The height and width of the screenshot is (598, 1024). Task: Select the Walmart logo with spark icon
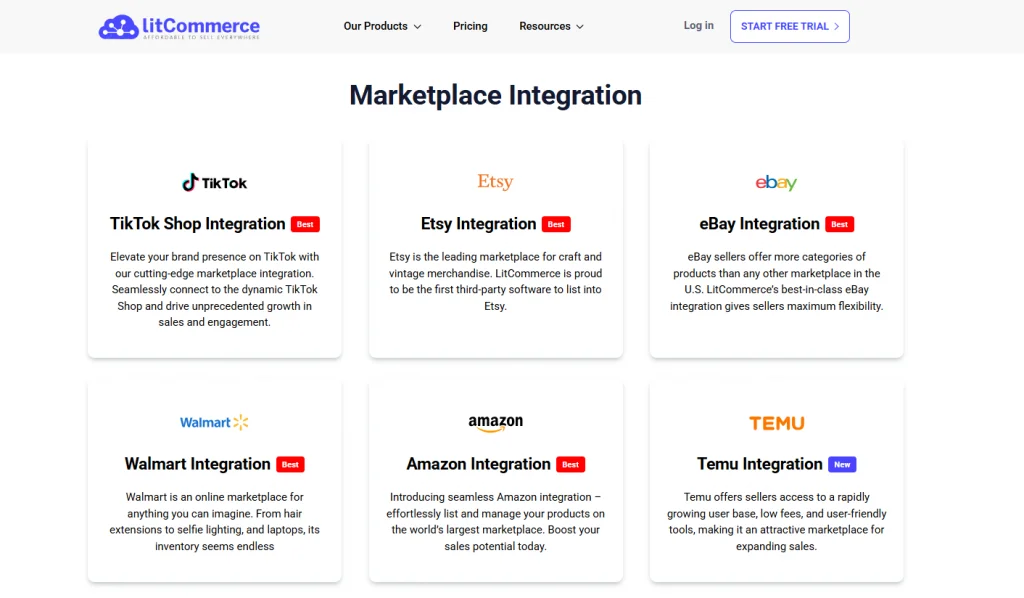(x=214, y=422)
